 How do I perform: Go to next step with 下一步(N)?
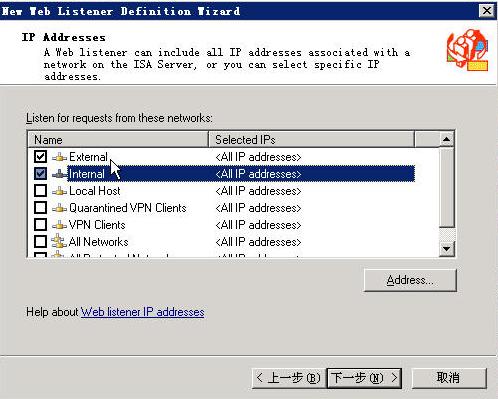click(x=364, y=378)
